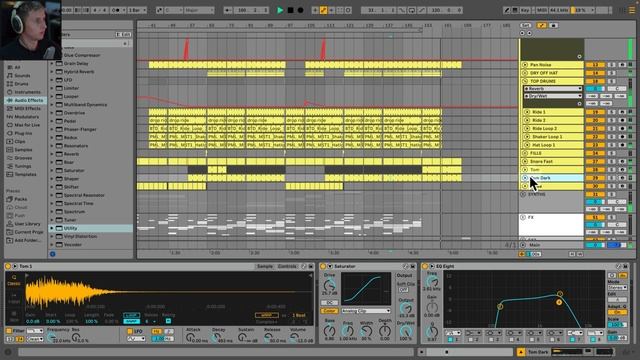Screen dimensions: 640x360
Task: Enable the Filter switch in Tom 1
Action: [9, 331]
